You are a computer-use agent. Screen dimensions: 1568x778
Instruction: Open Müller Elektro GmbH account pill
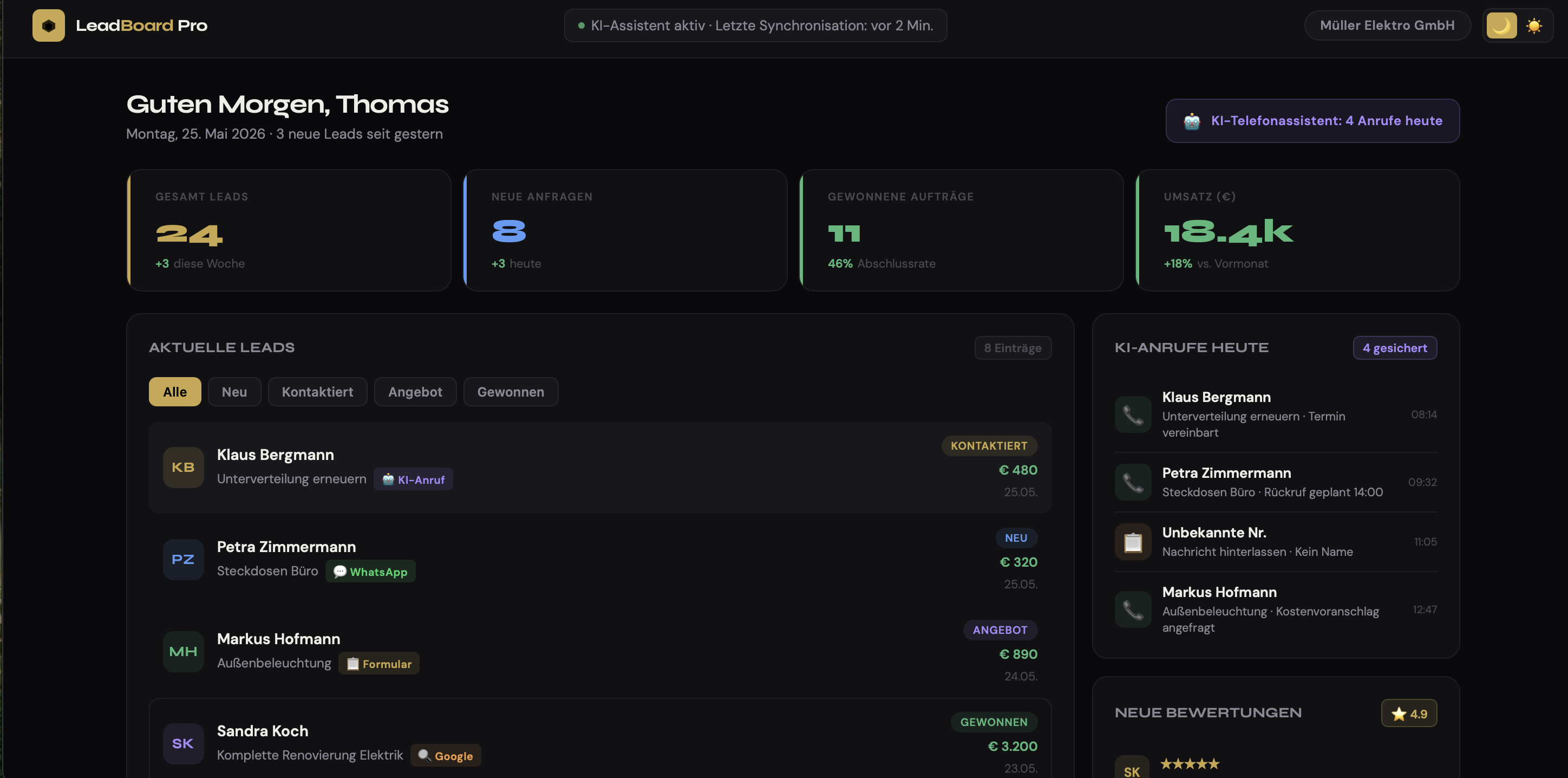pos(1387,25)
